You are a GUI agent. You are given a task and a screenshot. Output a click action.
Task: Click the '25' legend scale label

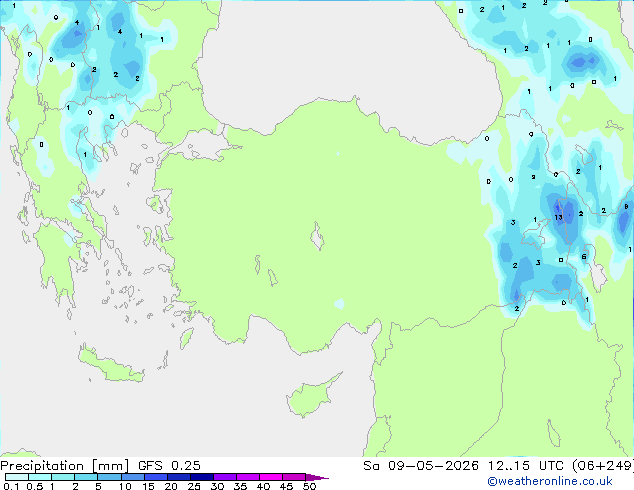pyautogui.click(x=194, y=486)
